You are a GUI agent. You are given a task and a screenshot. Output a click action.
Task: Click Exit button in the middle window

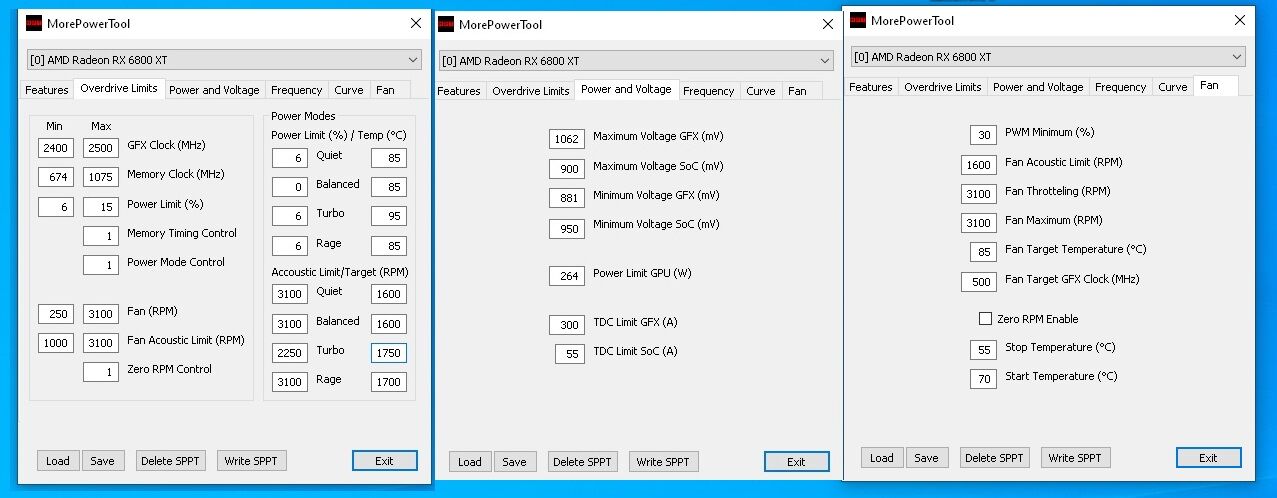tap(796, 462)
